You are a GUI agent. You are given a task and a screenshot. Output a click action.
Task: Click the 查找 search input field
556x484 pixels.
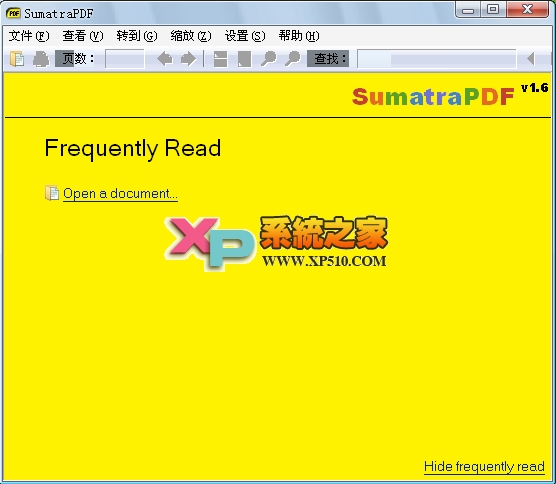tap(436, 59)
